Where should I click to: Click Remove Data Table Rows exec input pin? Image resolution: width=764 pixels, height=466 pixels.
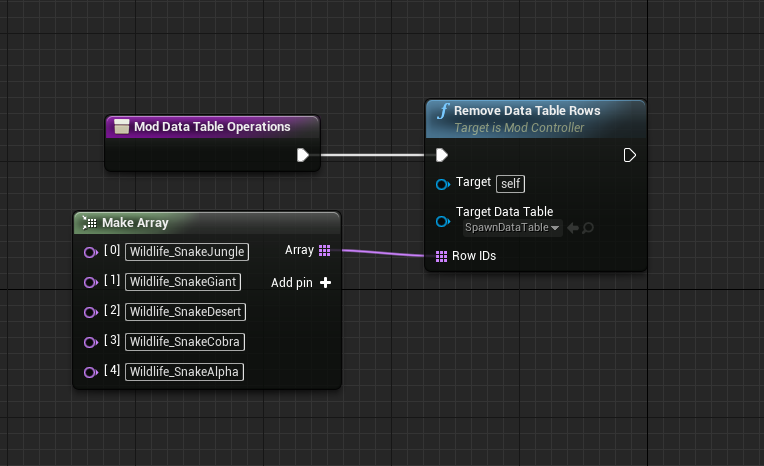(441, 155)
